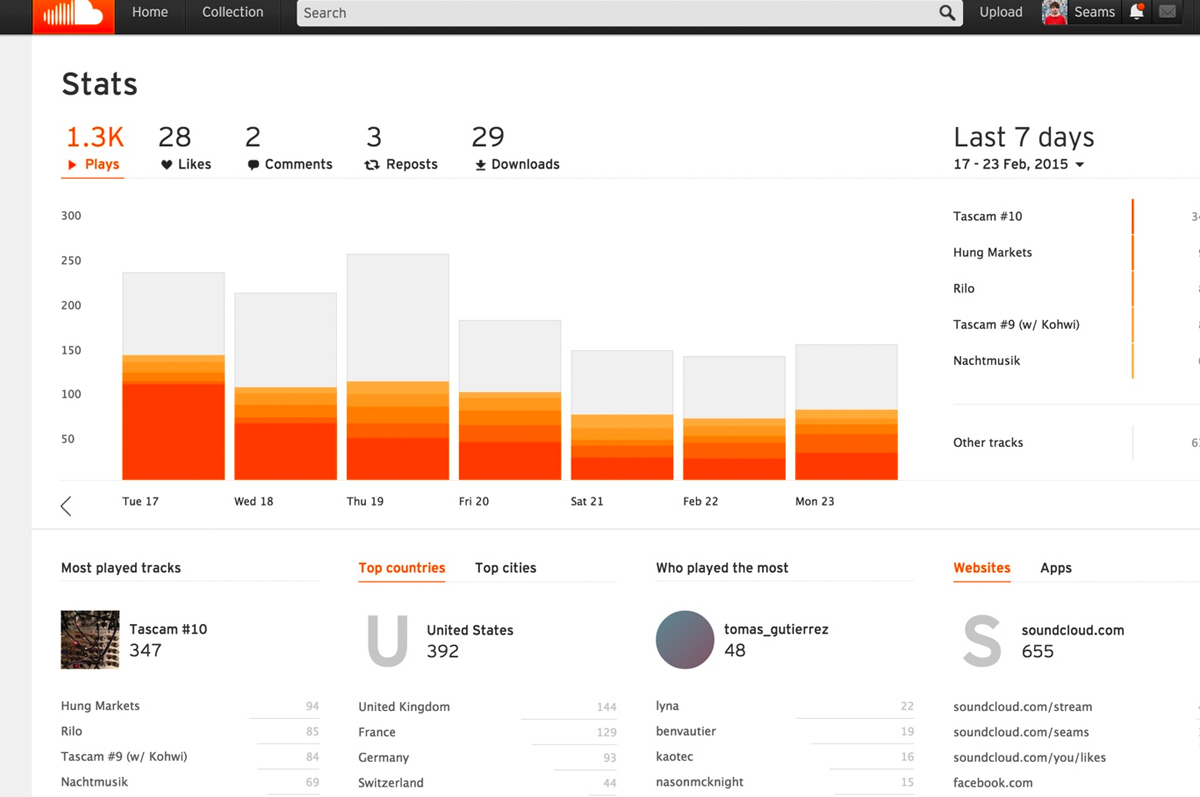Select the Likes stat tab

pyautogui.click(x=186, y=149)
